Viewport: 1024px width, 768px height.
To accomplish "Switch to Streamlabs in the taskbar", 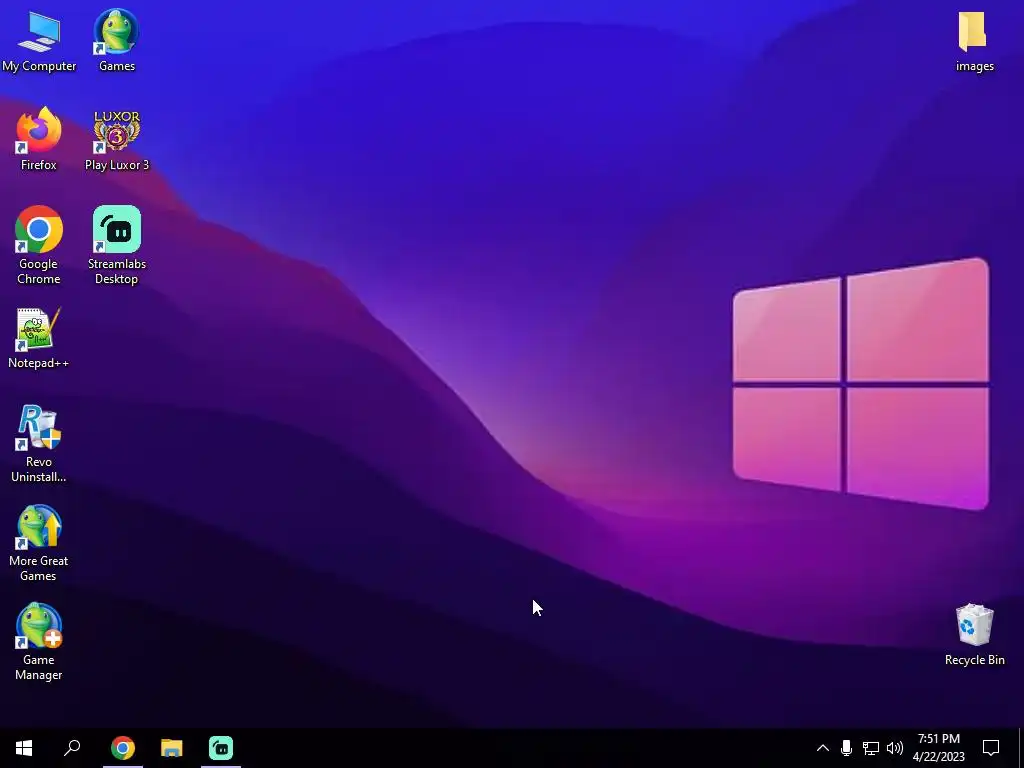I will pyautogui.click(x=221, y=748).
